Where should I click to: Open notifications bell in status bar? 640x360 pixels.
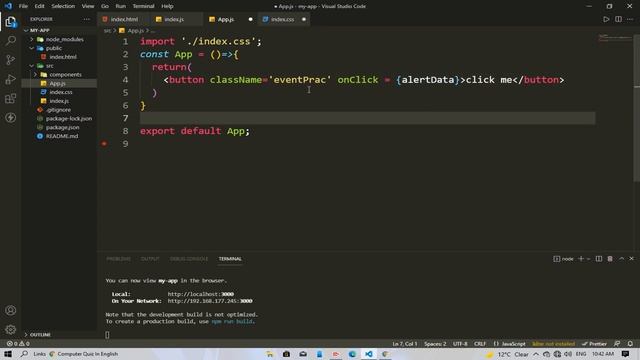[630, 344]
